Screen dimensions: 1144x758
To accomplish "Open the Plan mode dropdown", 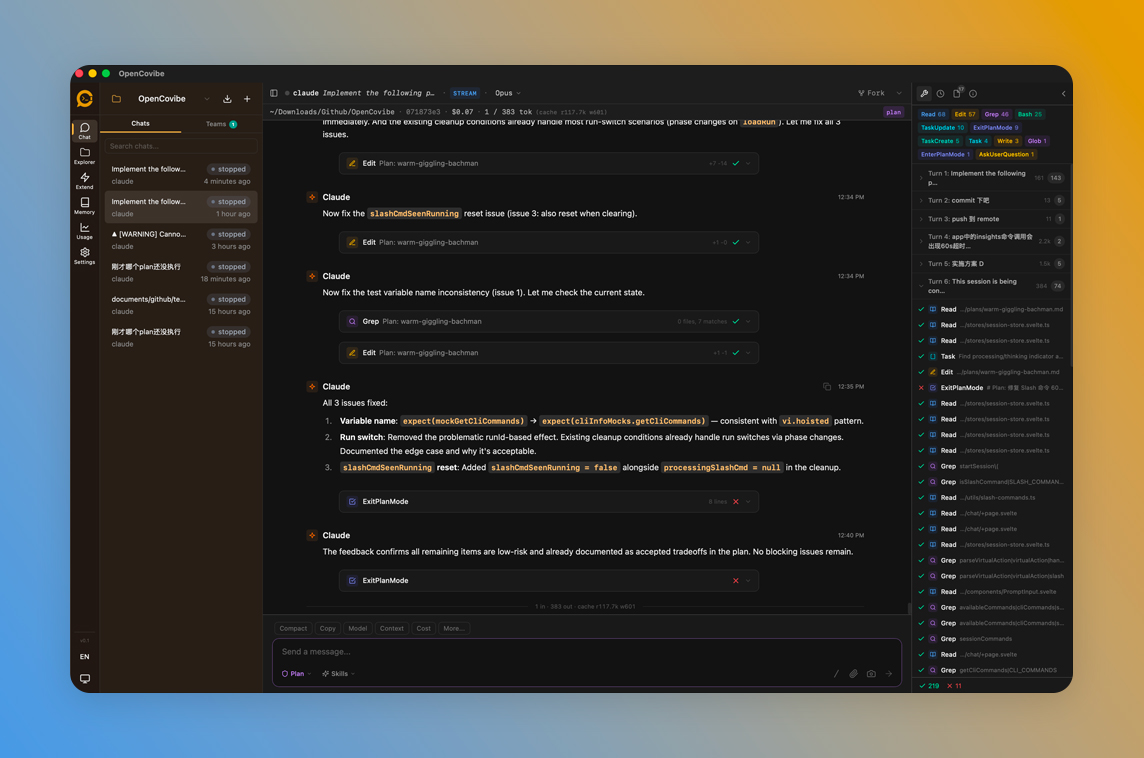I will 297,674.
